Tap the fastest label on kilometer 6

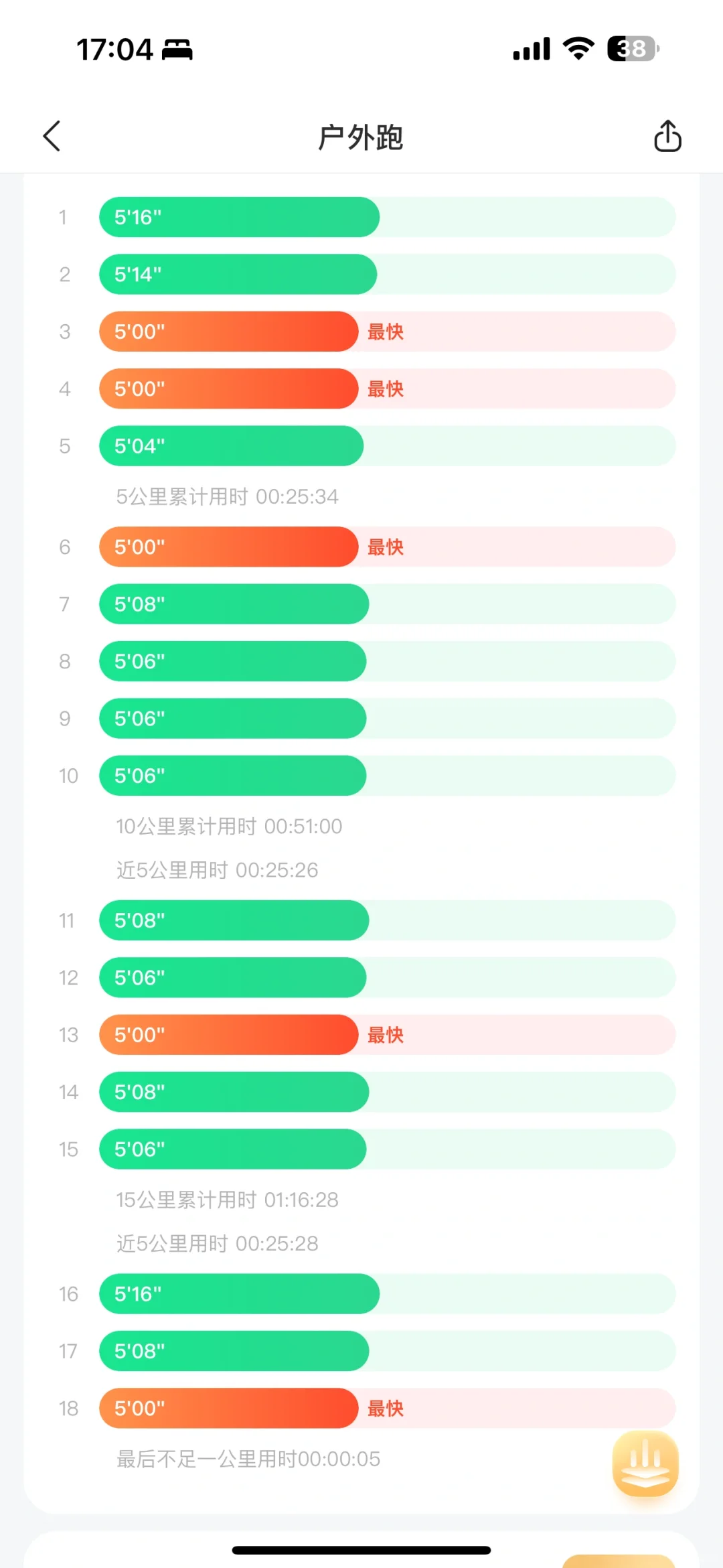coord(386,547)
